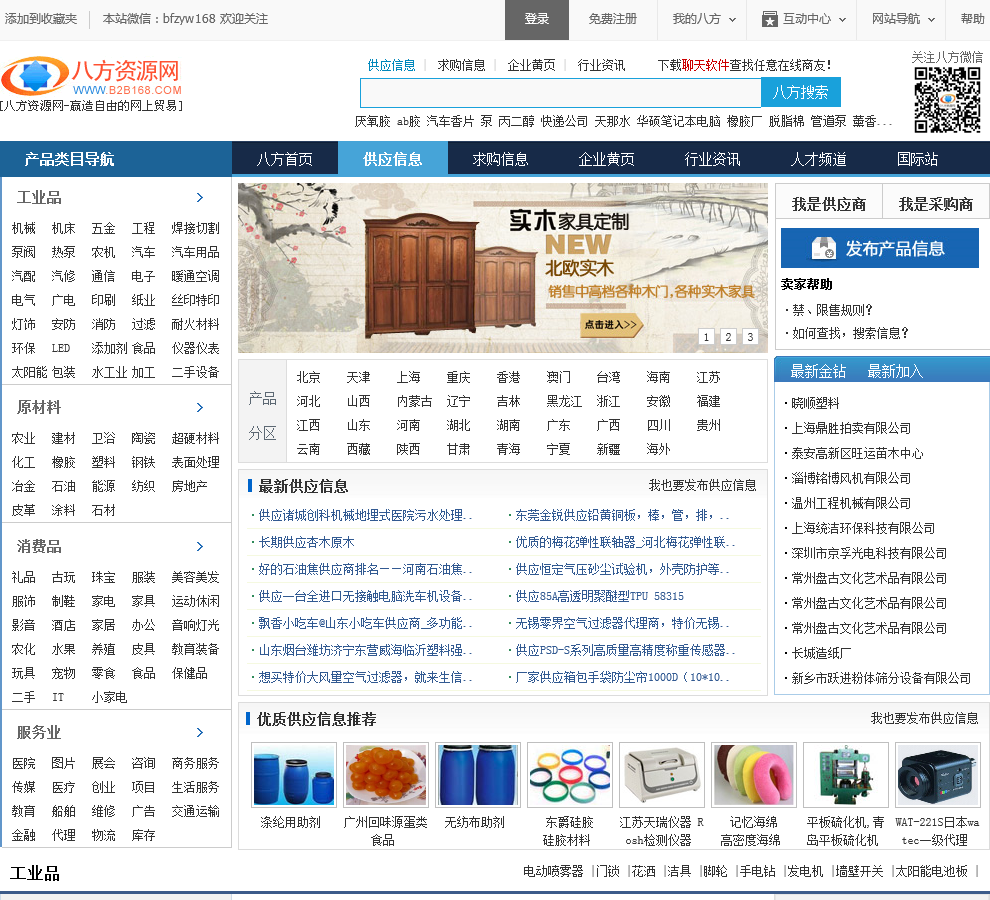
Task: Open WAT-221S camera product thumbnail
Action: click(937, 775)
